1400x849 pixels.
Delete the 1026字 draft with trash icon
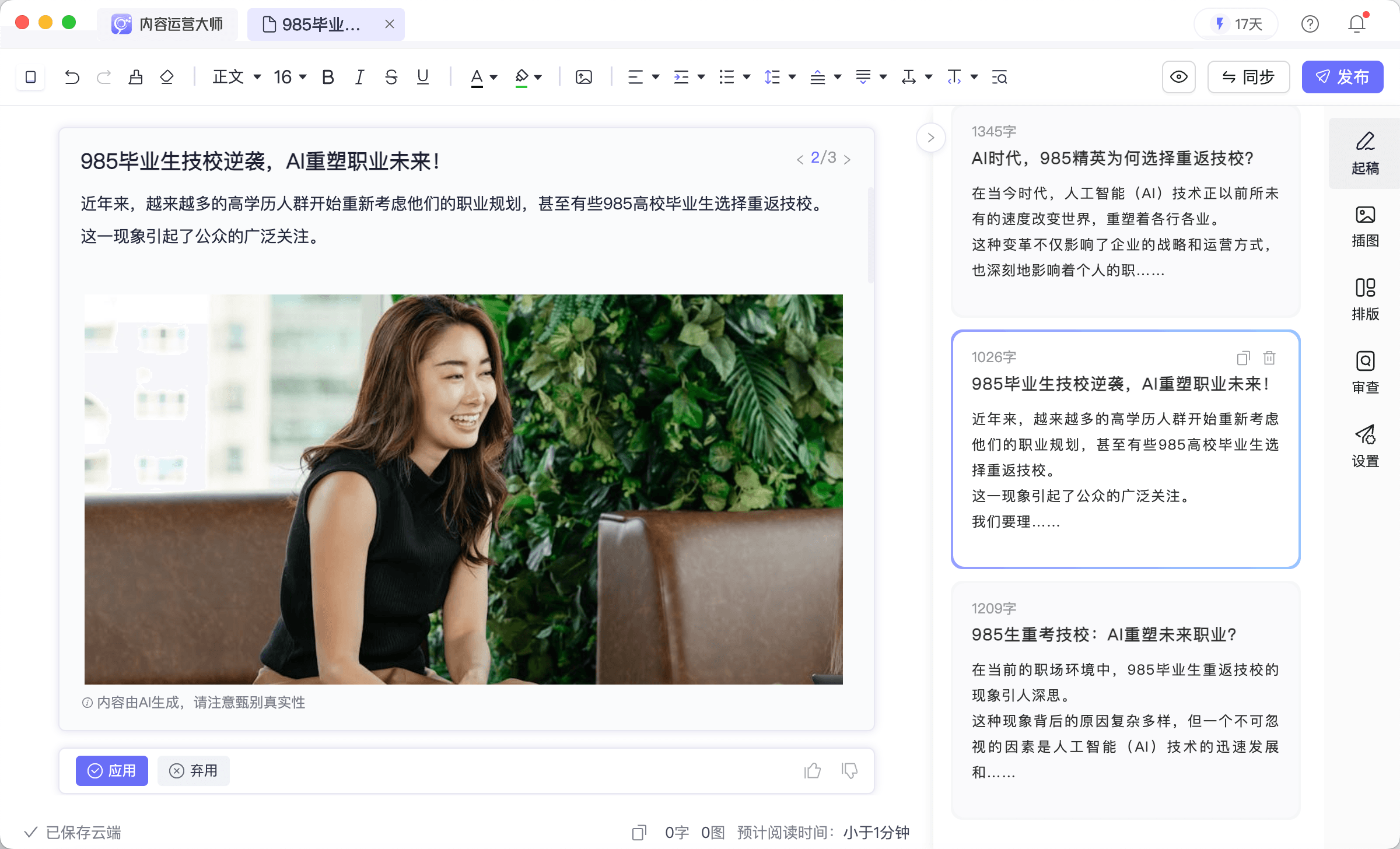[1269, 357]
